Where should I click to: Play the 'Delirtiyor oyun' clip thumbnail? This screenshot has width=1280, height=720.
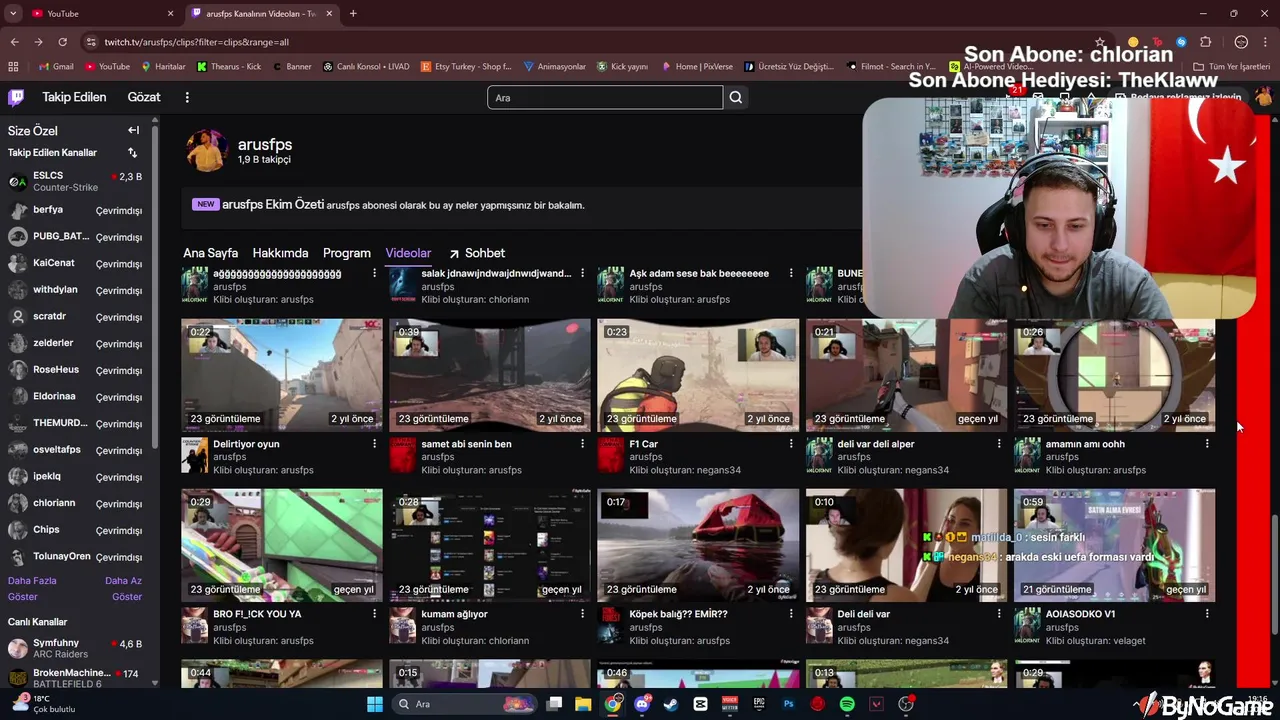[x=282, y=375]
